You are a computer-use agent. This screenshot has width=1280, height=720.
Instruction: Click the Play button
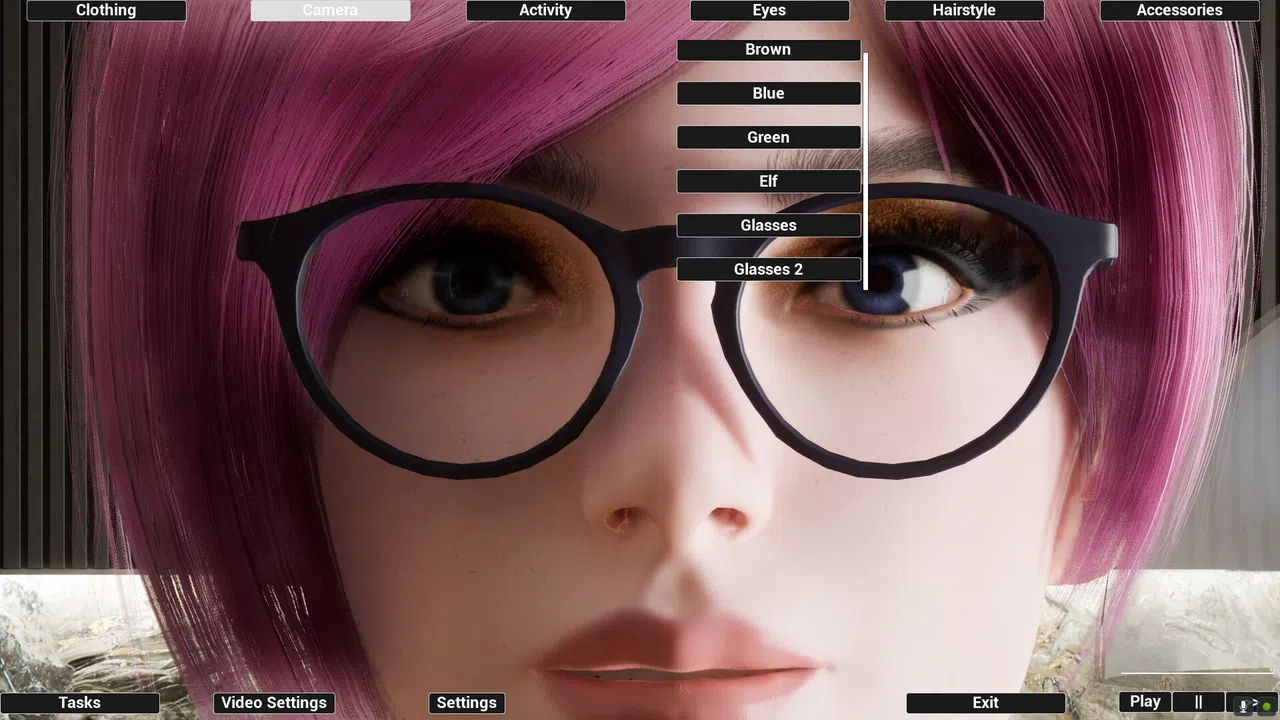[1145, 702]
